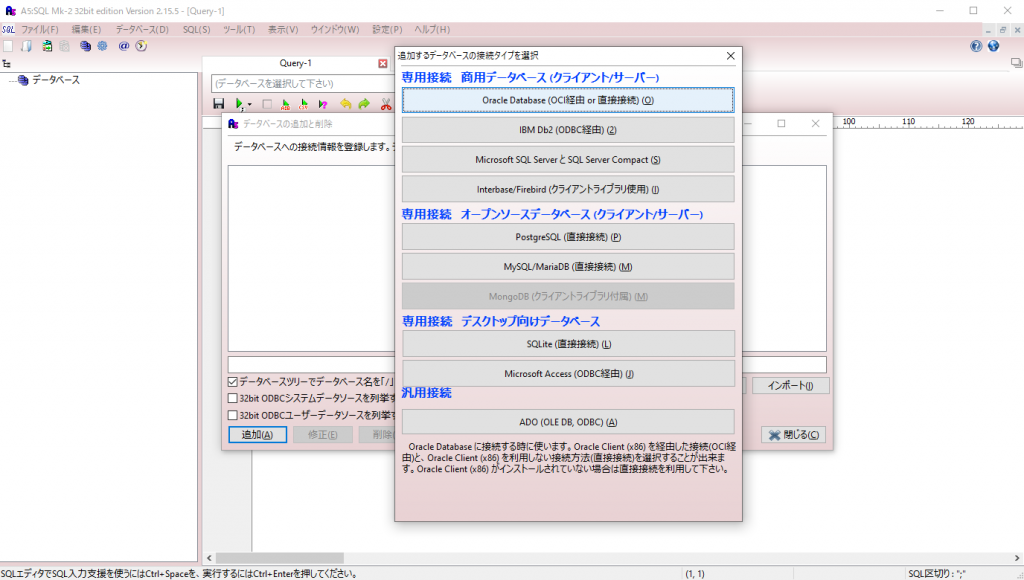Choose SQLite (直接接続) connection type
The image size is (1024, 580).
(567, 344)
